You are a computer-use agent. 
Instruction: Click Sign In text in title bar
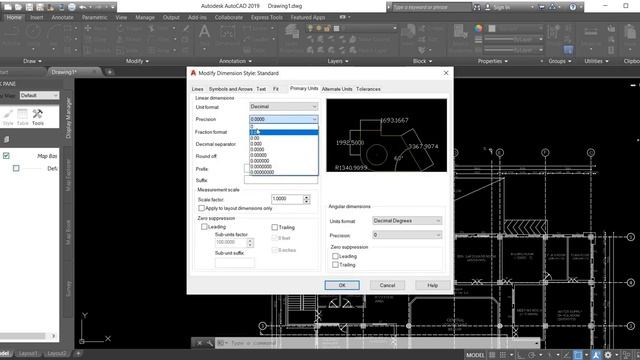pos(502,7)
